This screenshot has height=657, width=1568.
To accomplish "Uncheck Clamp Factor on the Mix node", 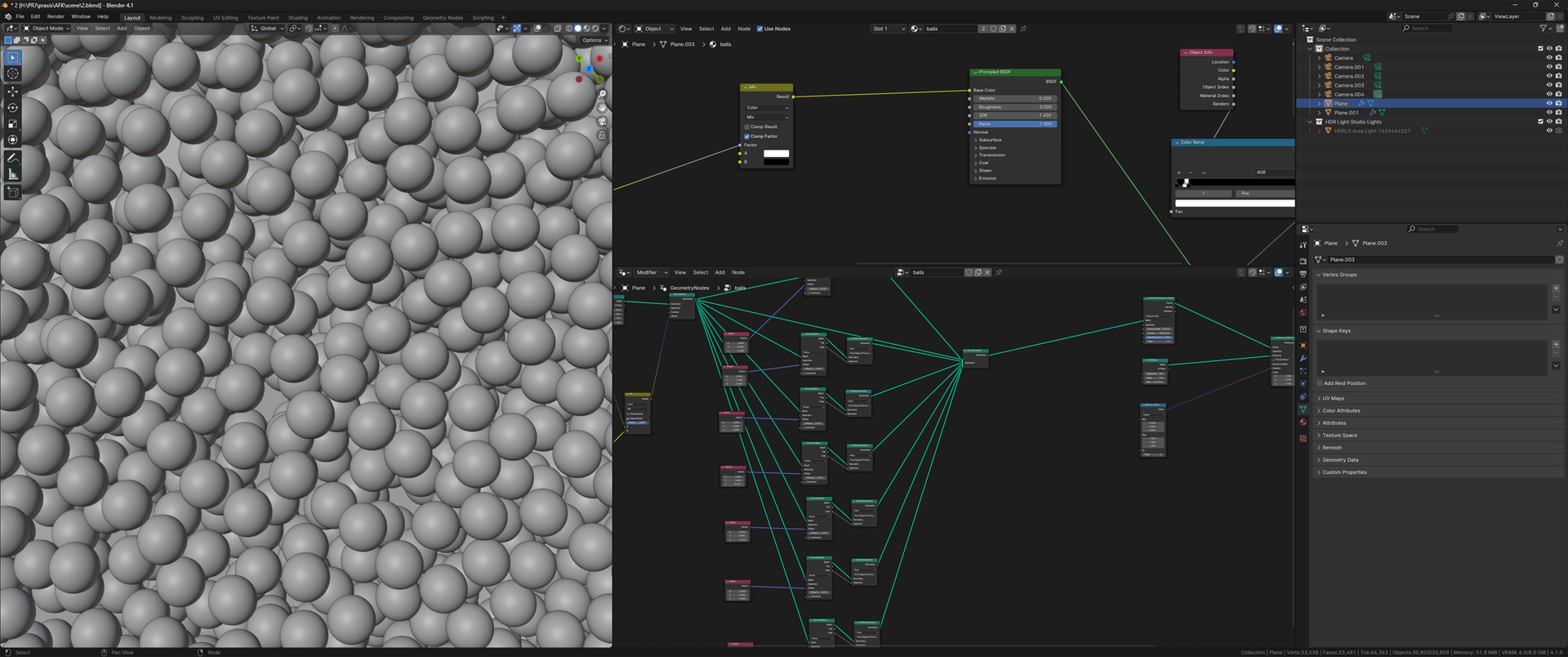I will click(x=746, y=136).
